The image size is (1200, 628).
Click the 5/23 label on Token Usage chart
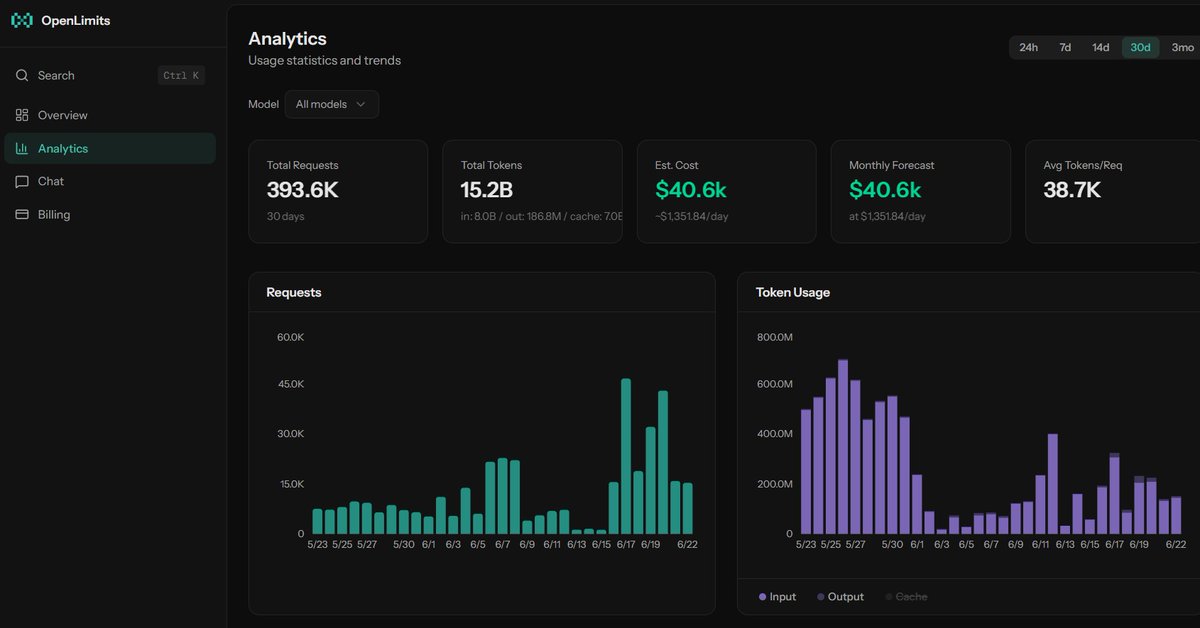[x=806, y=545]
